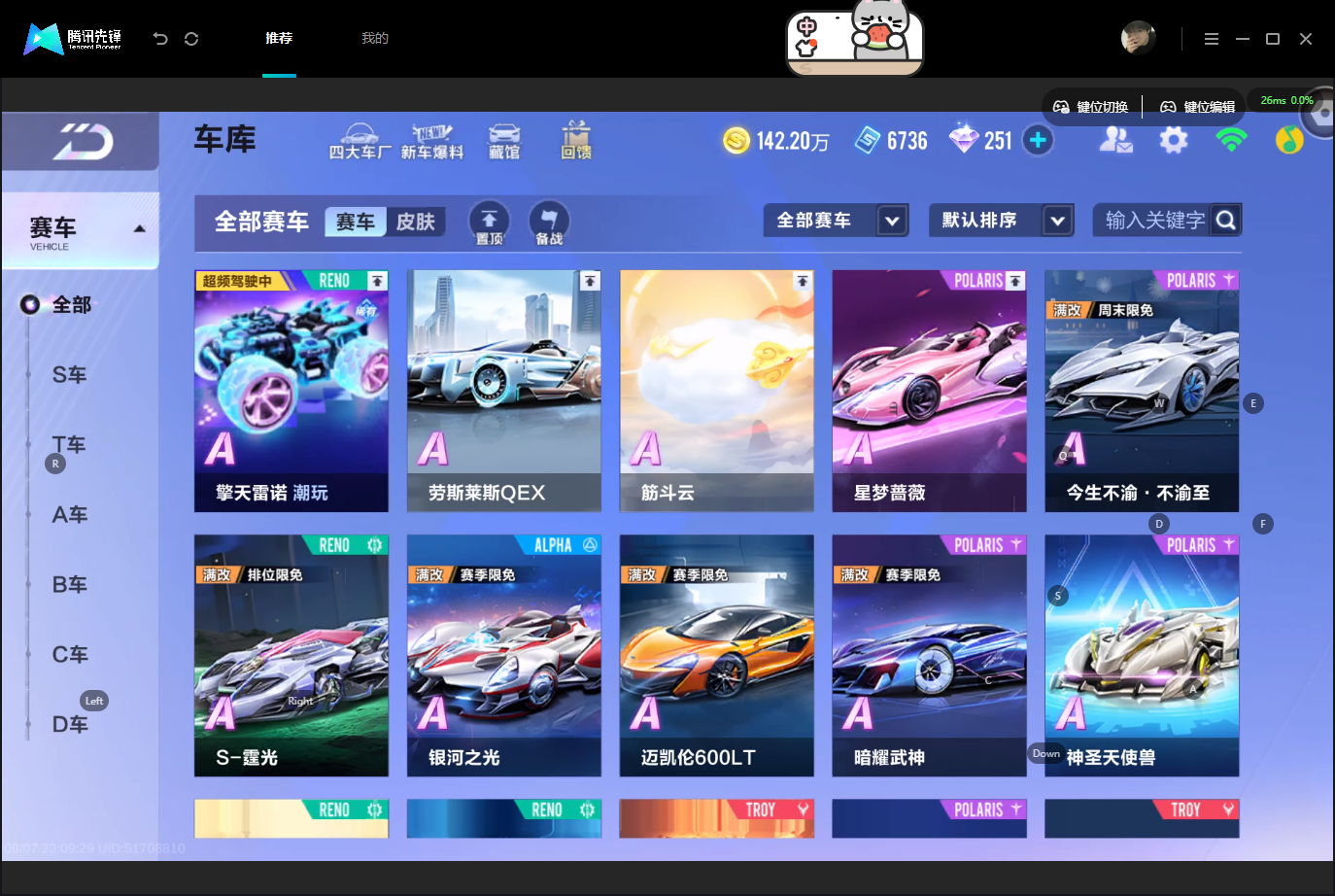Select the 银河之光 car card
The image size is (1335, 896).
(504, 656)
